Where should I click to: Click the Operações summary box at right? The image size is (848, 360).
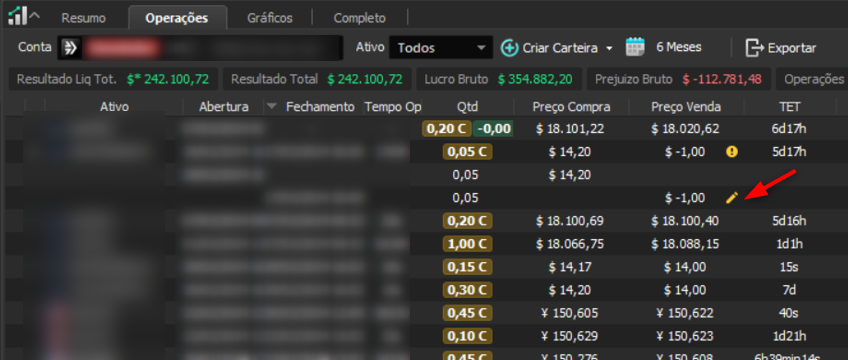(811, 79)
